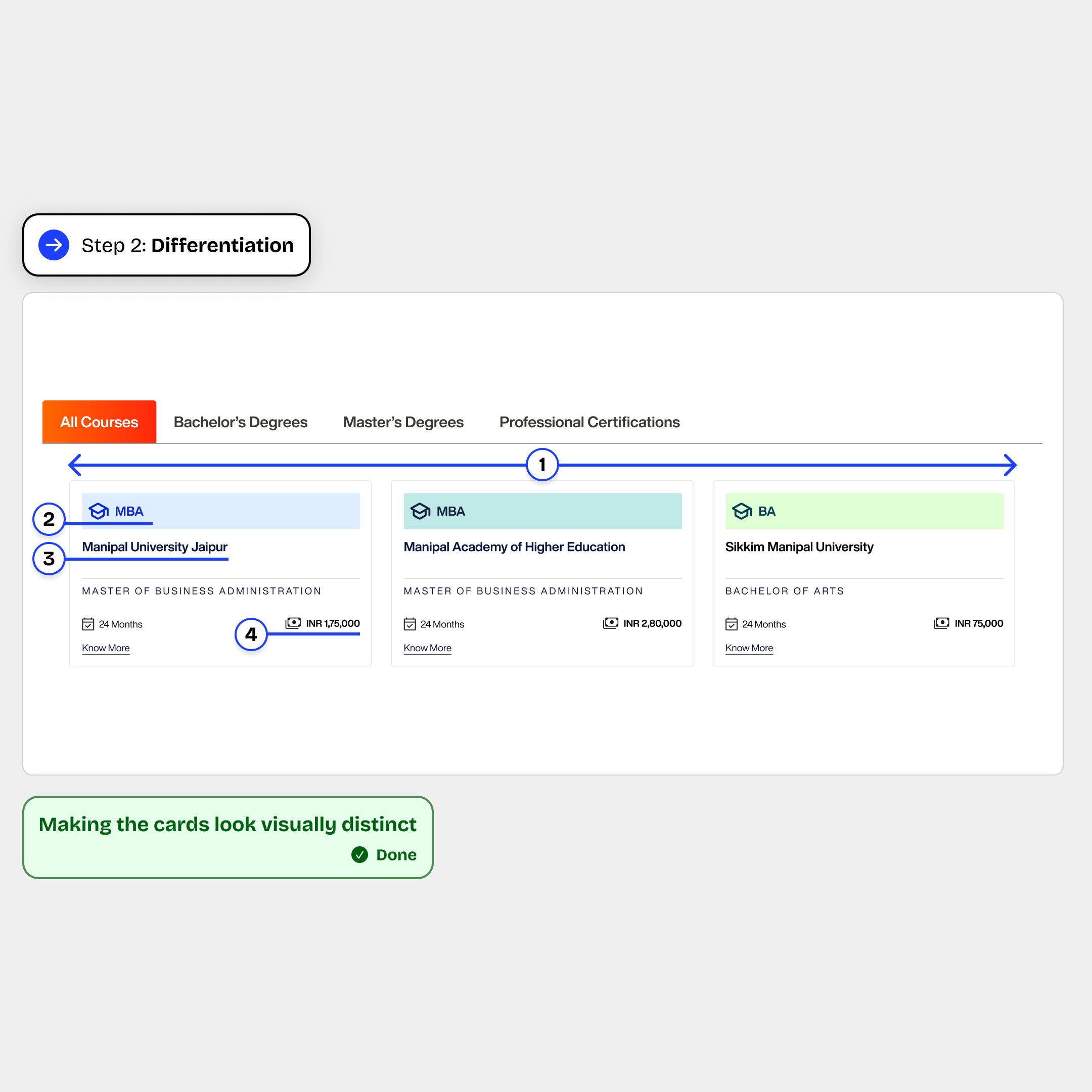Screen dimensions: 1092x1092
Task: Click the green Done checkmark icon
Action: (359, 854)
